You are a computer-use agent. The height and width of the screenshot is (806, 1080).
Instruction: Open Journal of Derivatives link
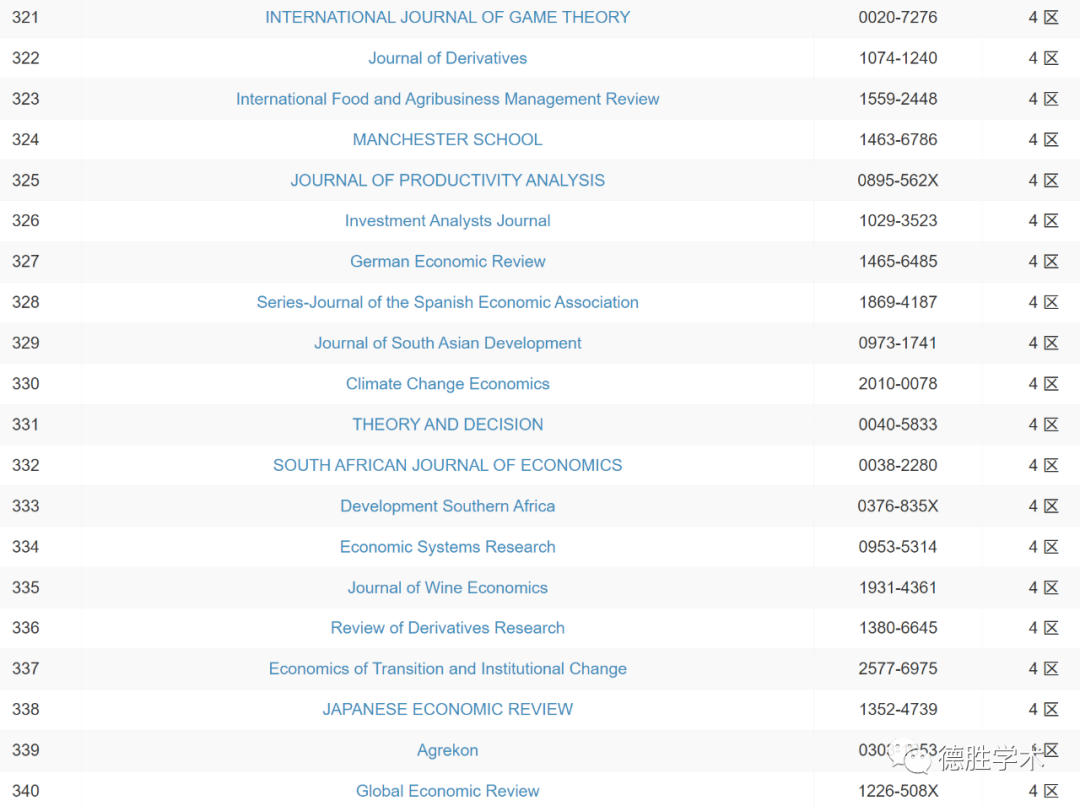[x=448, y=58]
